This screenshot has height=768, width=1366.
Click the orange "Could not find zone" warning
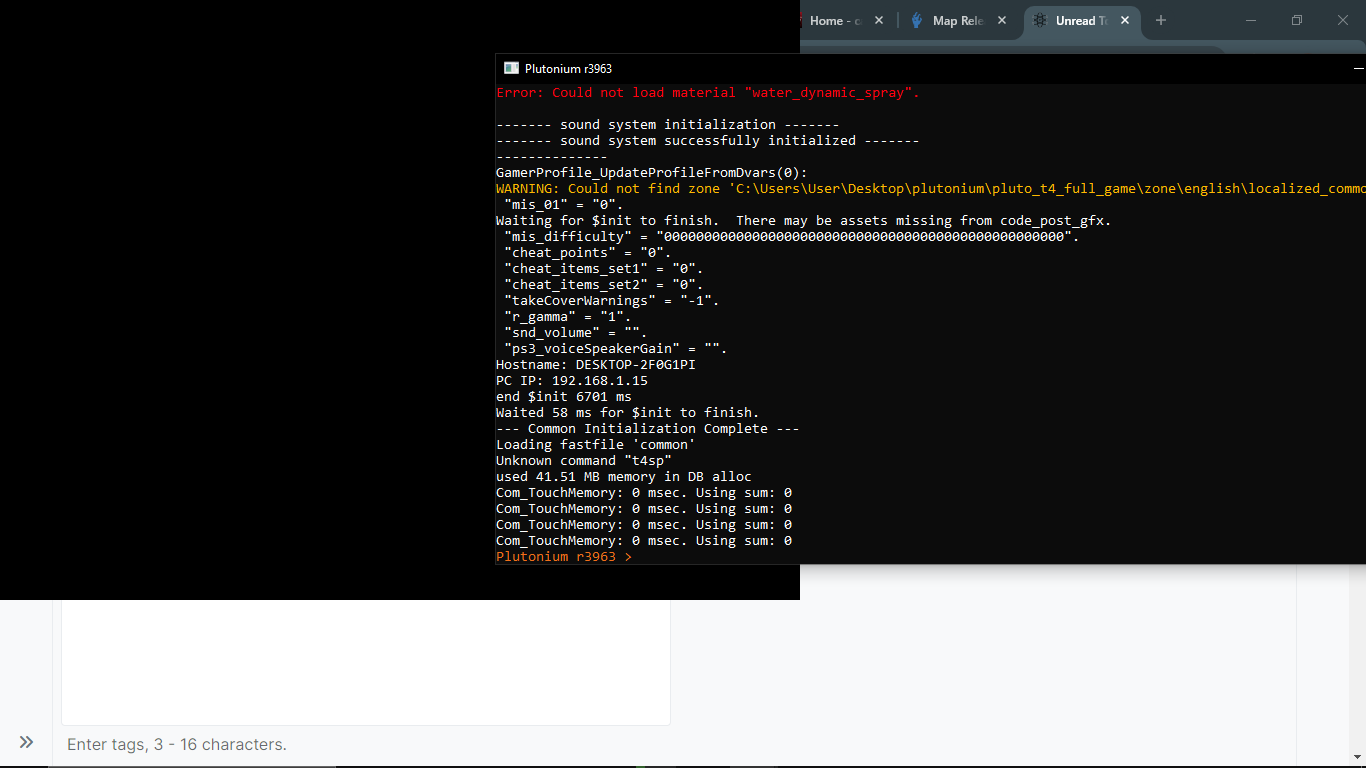click(x=931, y=189)
